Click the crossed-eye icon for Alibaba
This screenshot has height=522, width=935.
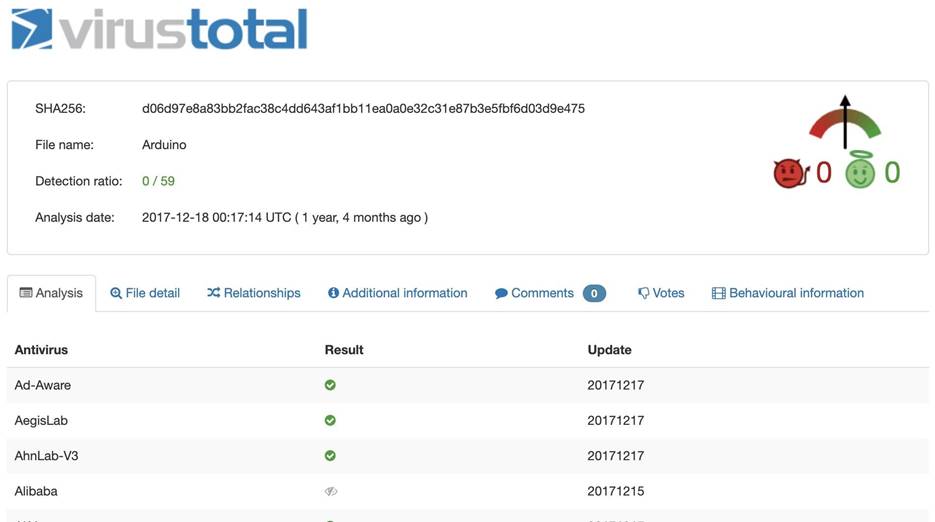pos(330,491)
